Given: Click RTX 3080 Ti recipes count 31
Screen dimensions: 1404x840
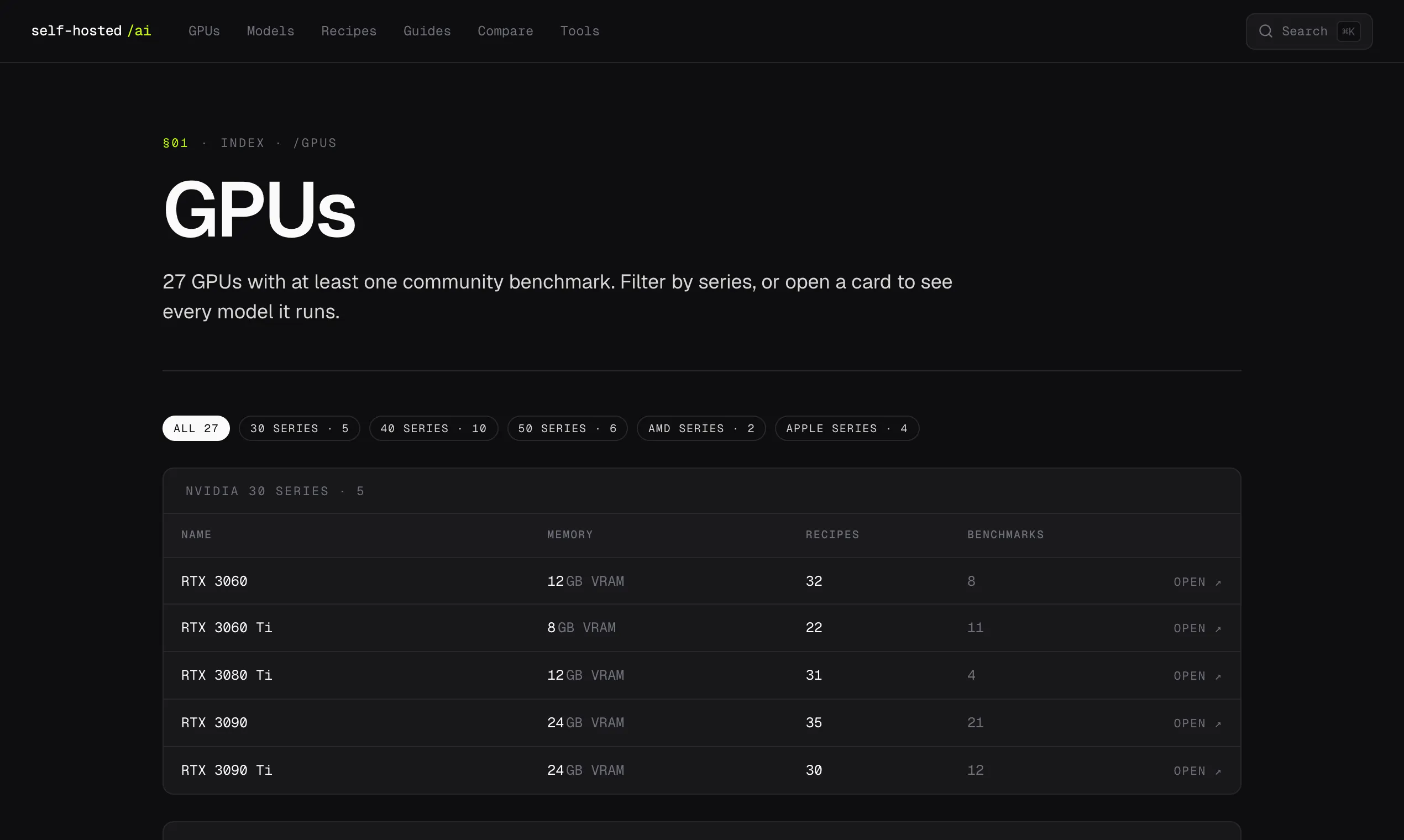Looking at the screenshot, I should pos(814,675).
